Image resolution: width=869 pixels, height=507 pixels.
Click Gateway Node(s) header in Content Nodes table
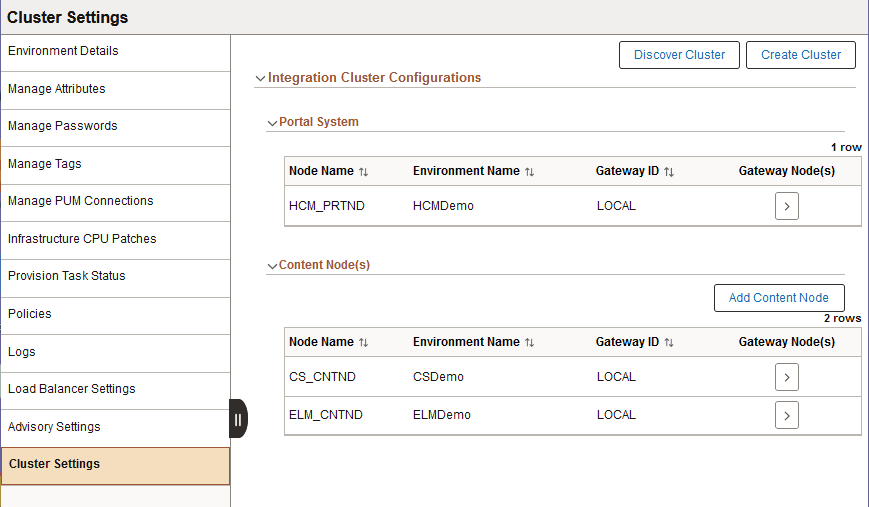[x=786, y=342]
